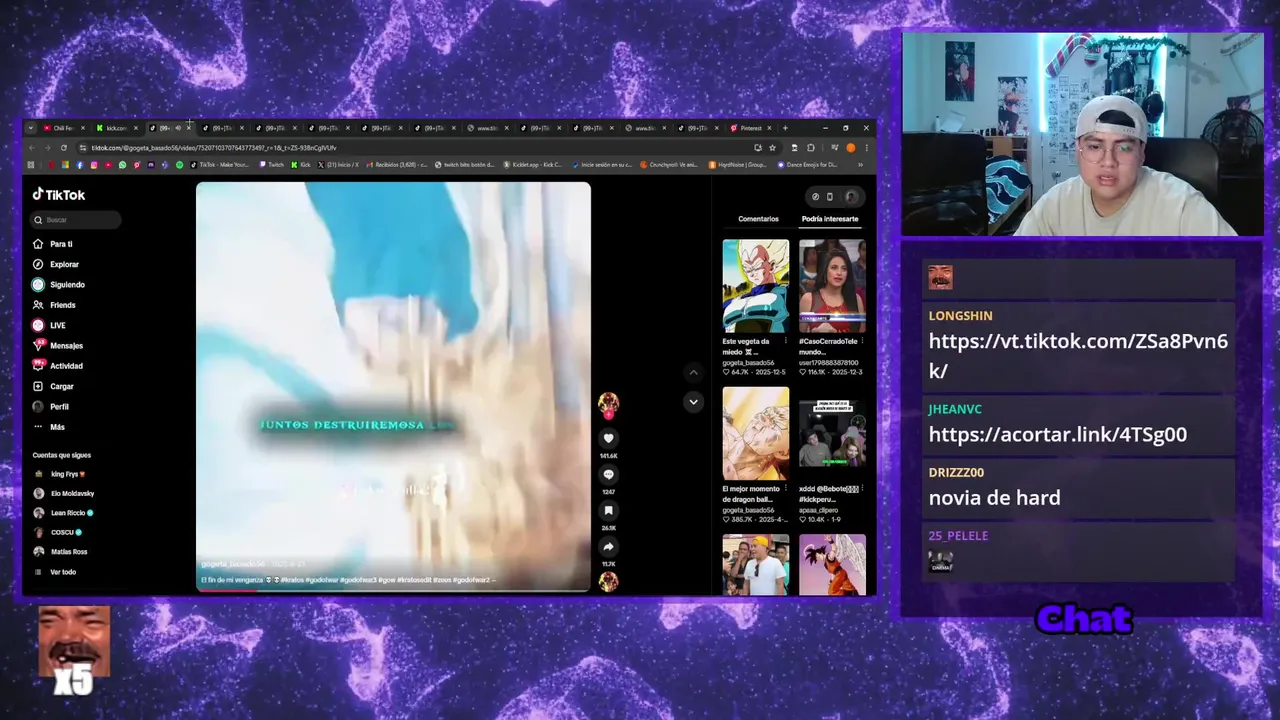Bookmark page with star icon

(x=772, y=148)
